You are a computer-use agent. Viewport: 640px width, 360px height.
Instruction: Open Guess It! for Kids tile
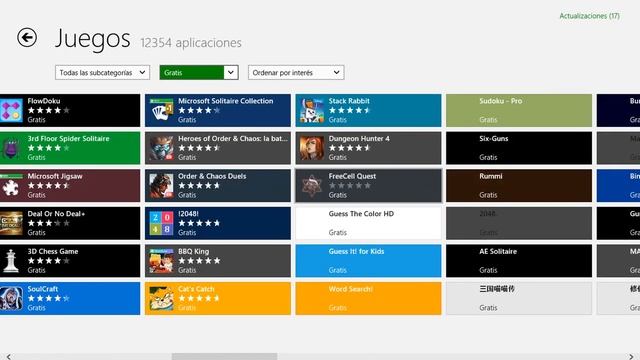click(368, 260)
